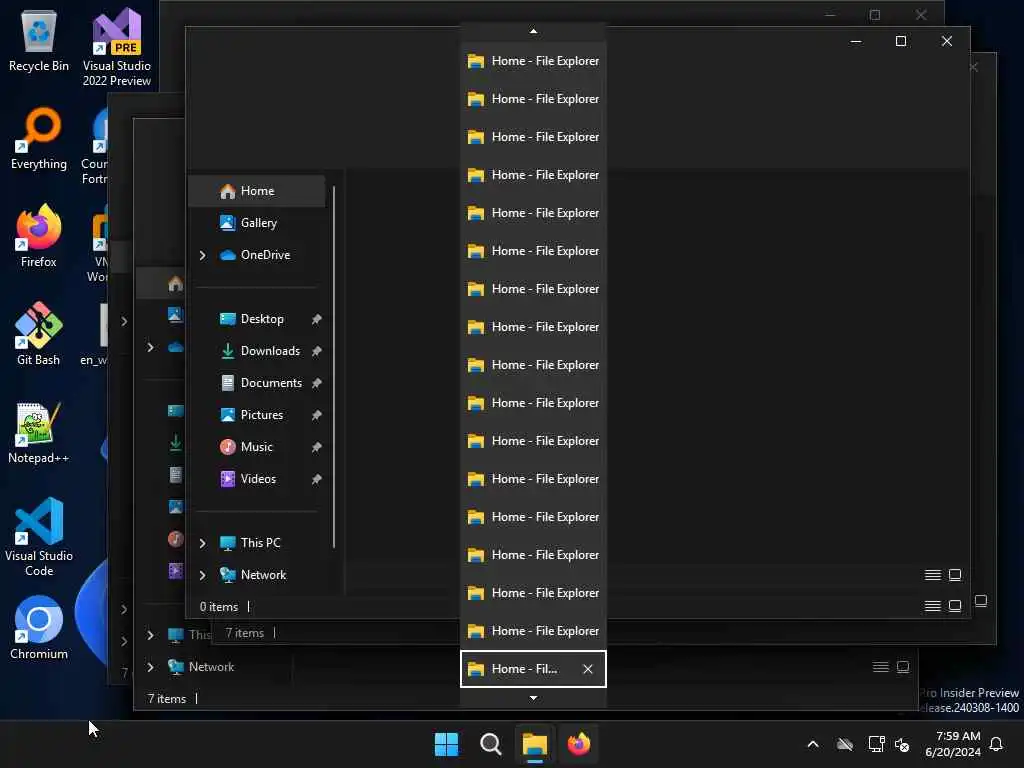1024x768 pixels.
Task: Open taskbar Search
Action: pos(490,744)
